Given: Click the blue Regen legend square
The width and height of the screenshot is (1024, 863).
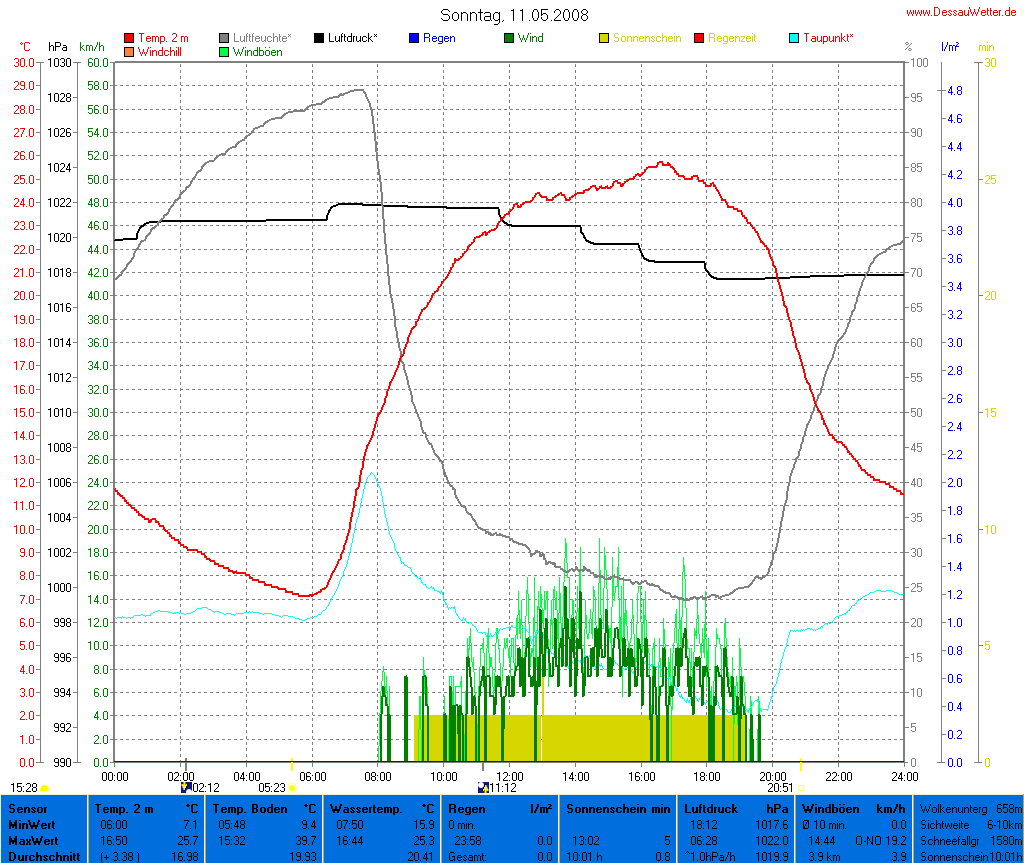Looking at the screenshot, I should click(415, 38).
